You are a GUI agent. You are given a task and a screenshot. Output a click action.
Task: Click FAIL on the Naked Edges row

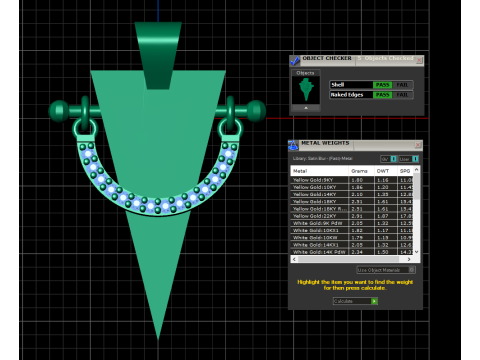(402, 95)
